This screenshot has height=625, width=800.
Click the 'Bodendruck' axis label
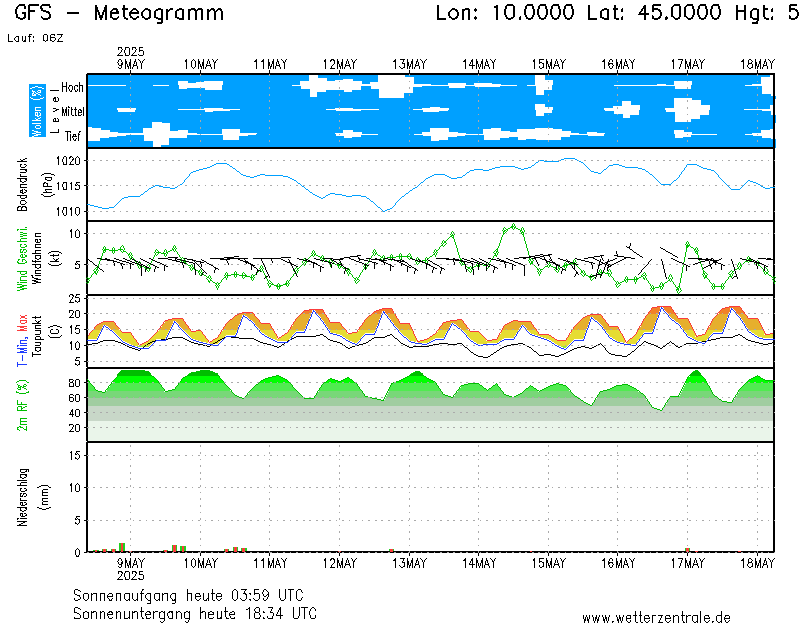tap(22, 185)
